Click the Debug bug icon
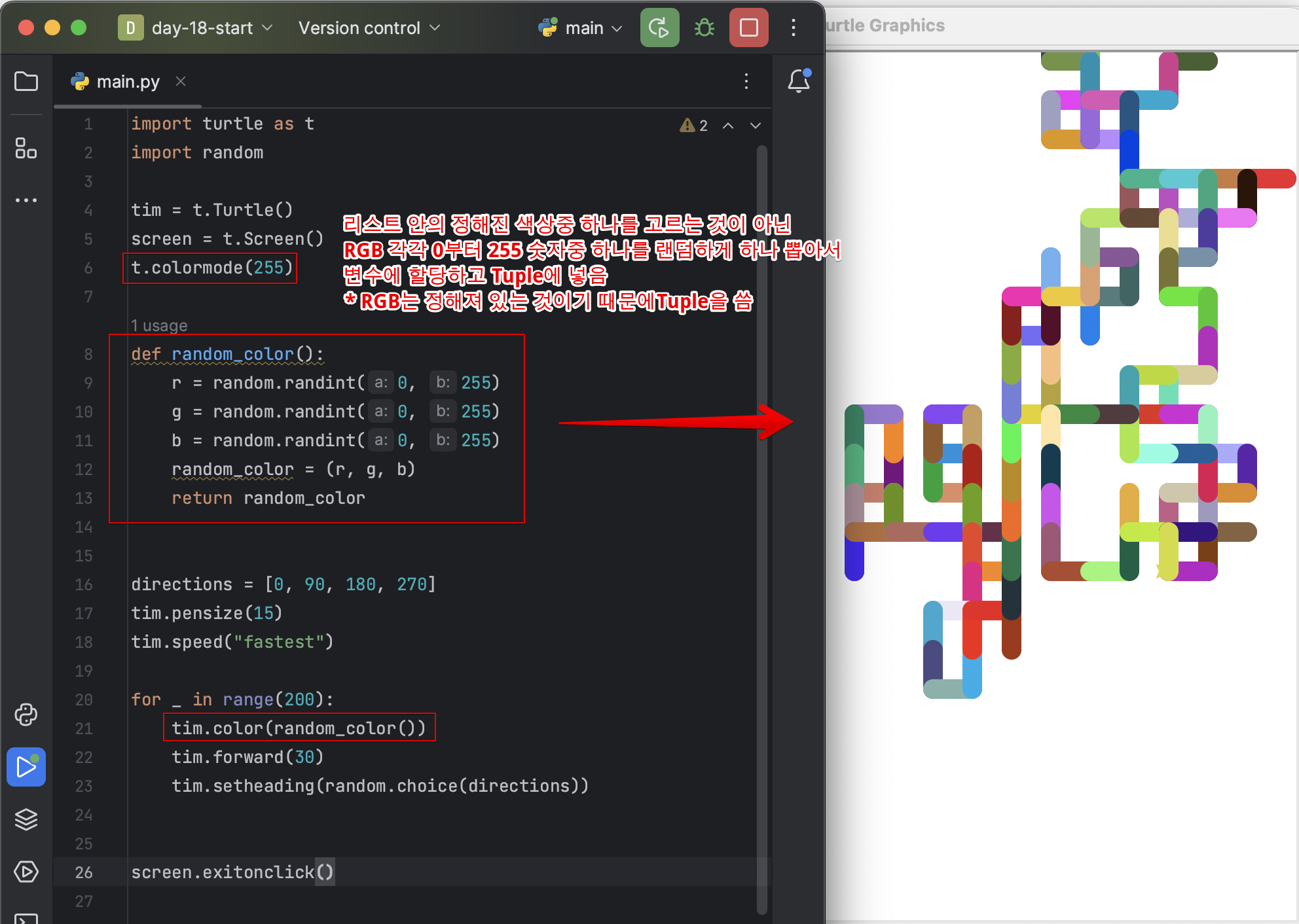 pos(704,27)
